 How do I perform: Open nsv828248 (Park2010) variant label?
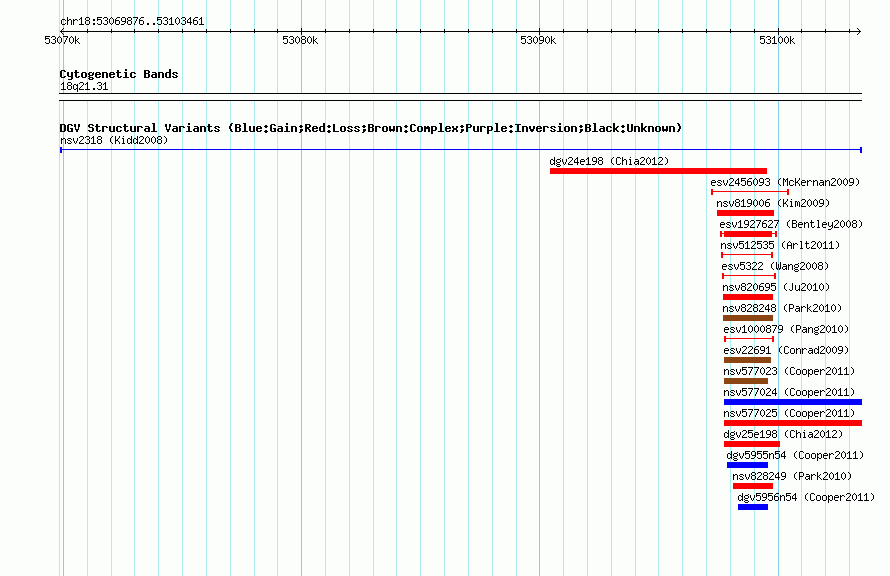click(x=782, y=308)
